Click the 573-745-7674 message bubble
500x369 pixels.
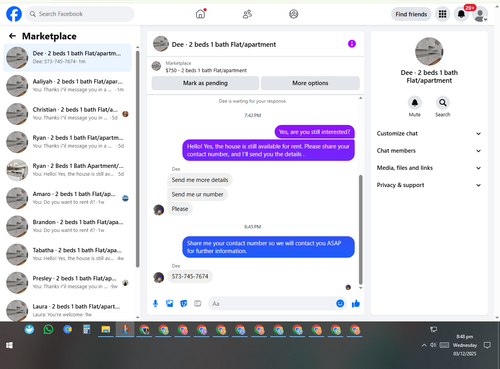(190, 276)
